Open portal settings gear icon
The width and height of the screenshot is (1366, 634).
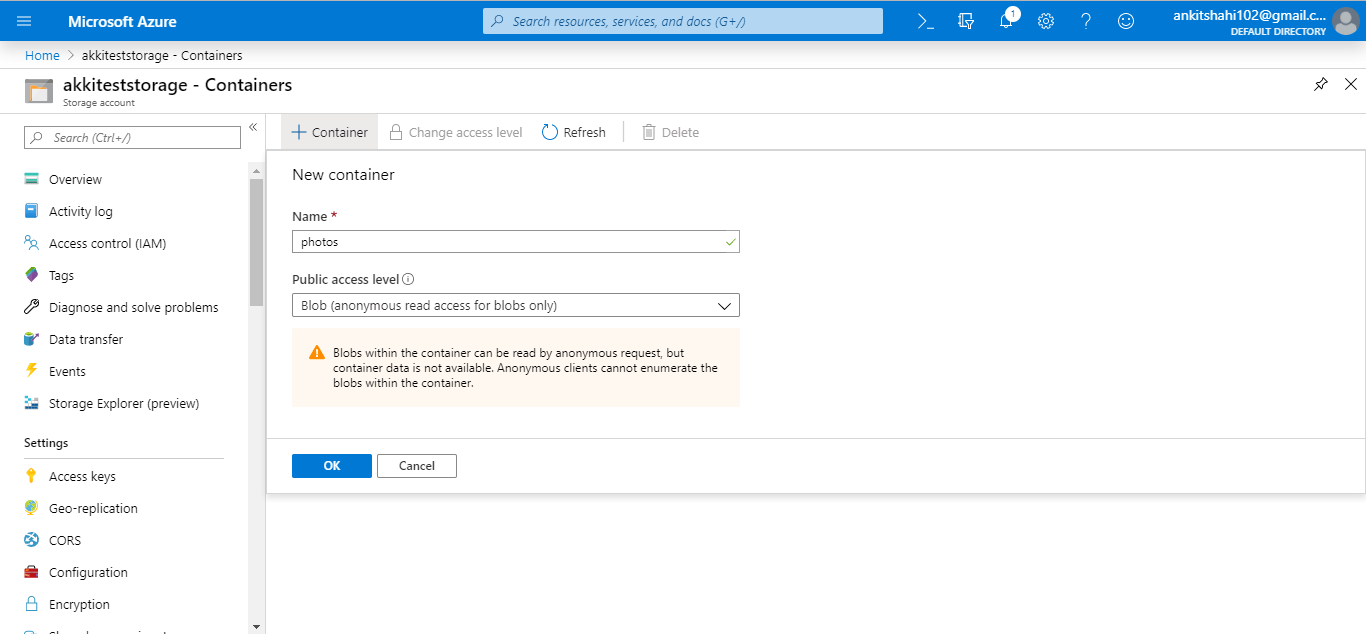1046,21
